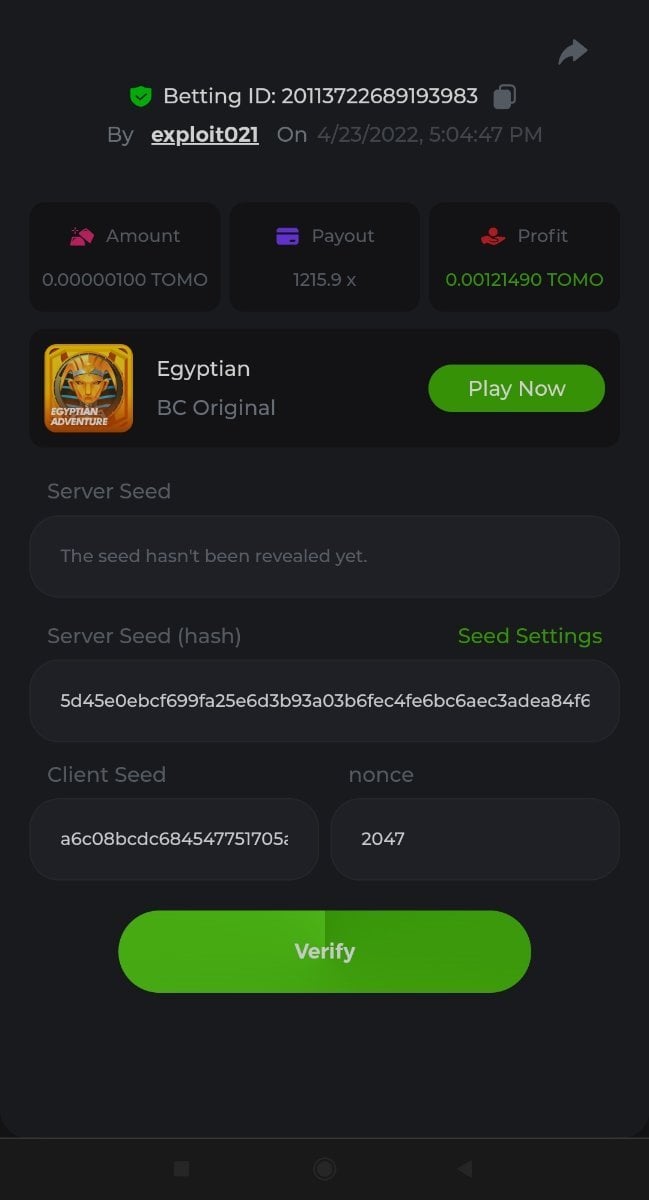This screenshot has width=649, height=1200.
Task: Select the Client Seed input field
Action: 174,839
